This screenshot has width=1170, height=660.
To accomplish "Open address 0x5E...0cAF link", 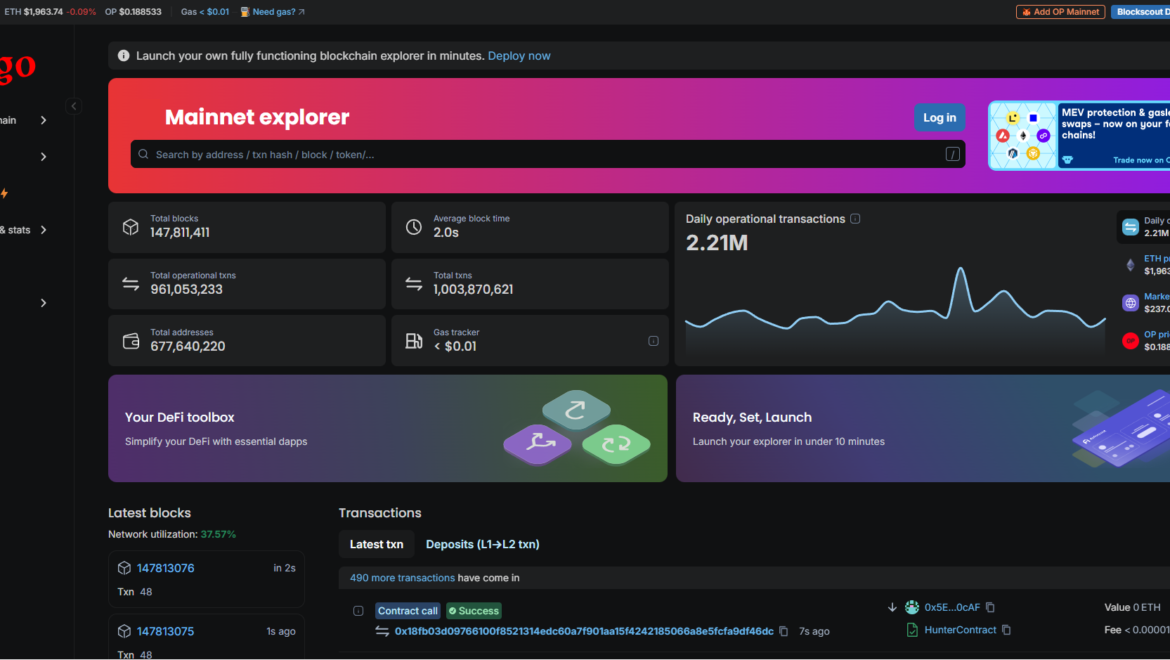I will (952, 607).
